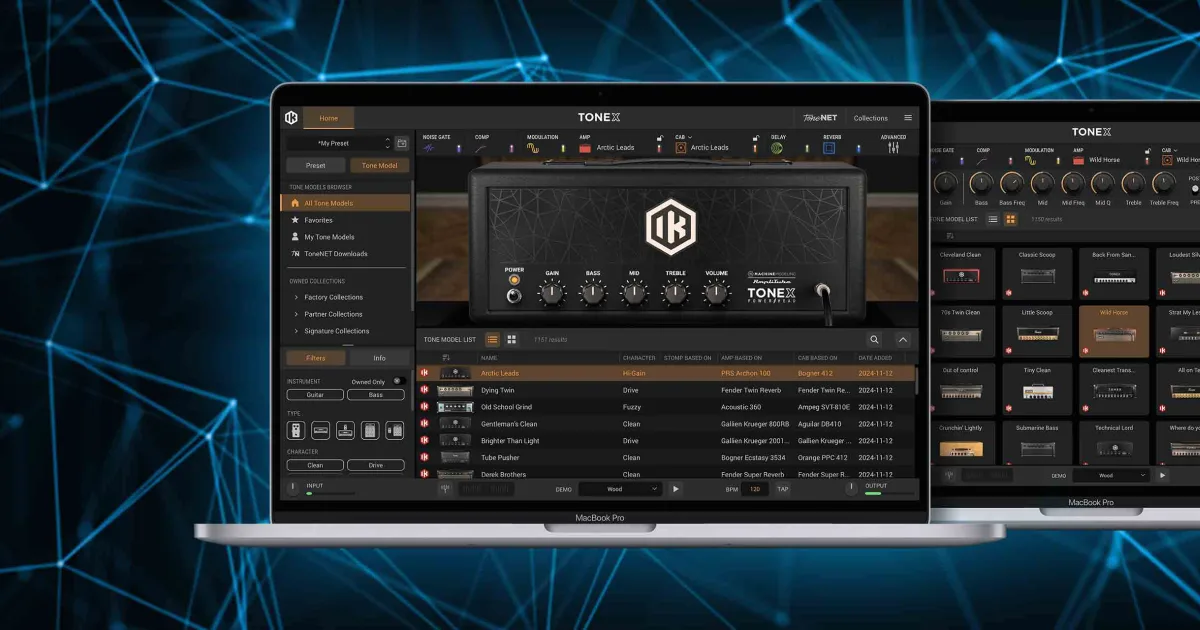Open the tuner icon in bottom bar

tap(444, 489)
